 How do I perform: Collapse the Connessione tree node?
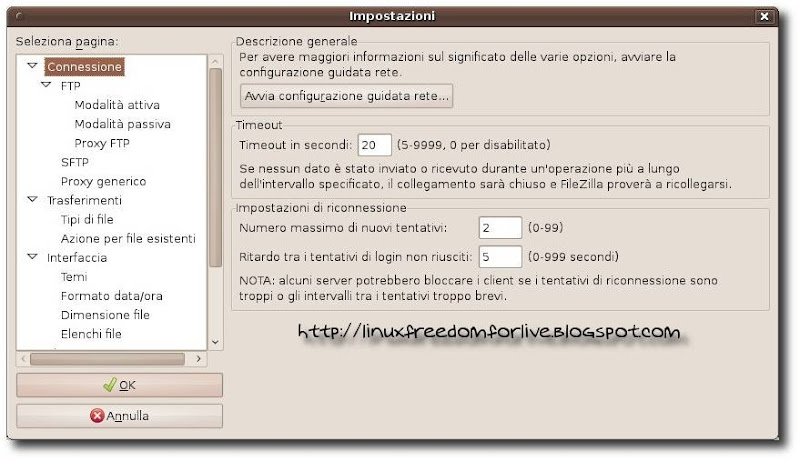pos(32,66)
